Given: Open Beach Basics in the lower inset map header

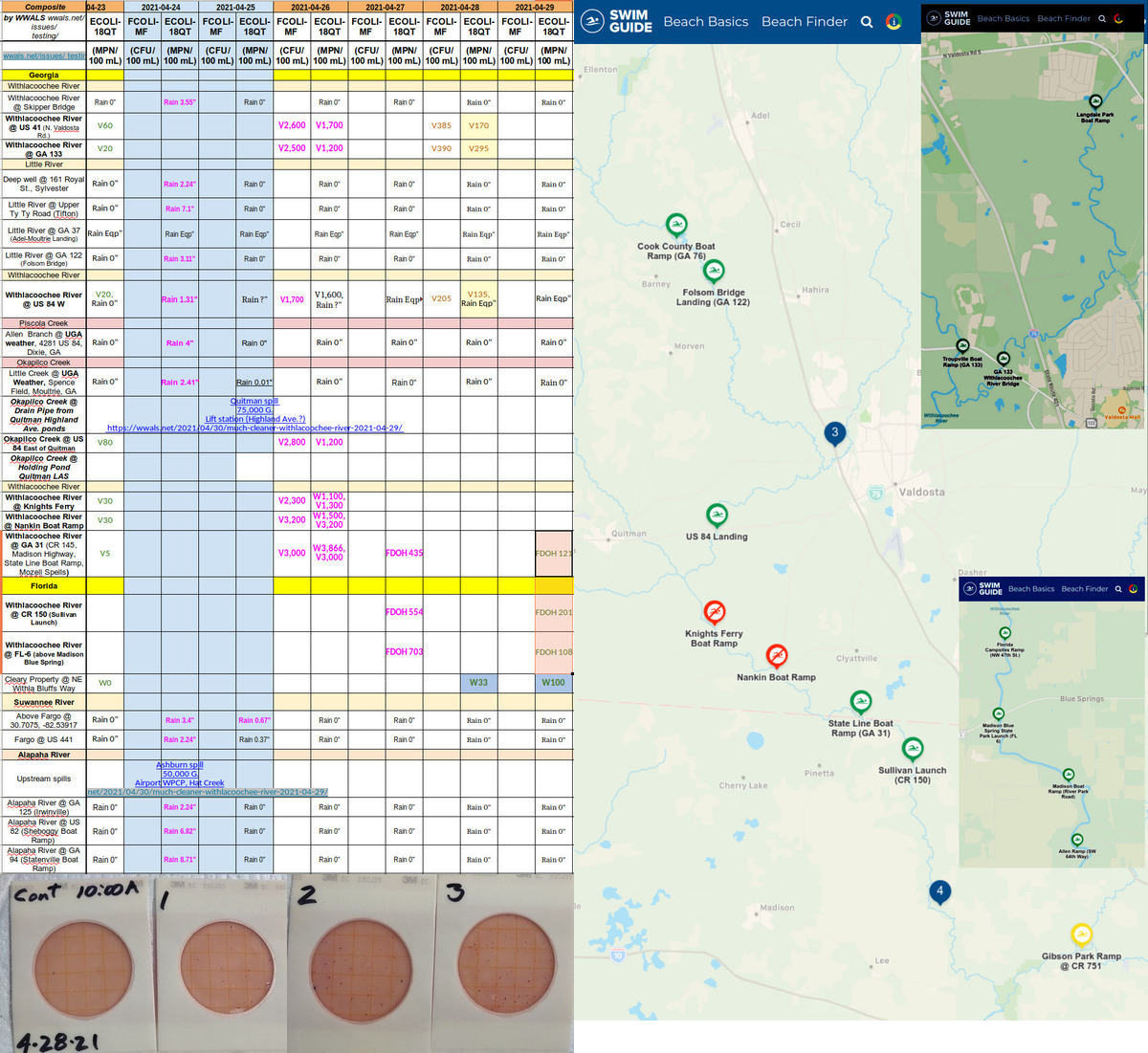Looking at the screenshot, I should (1031, 589).
